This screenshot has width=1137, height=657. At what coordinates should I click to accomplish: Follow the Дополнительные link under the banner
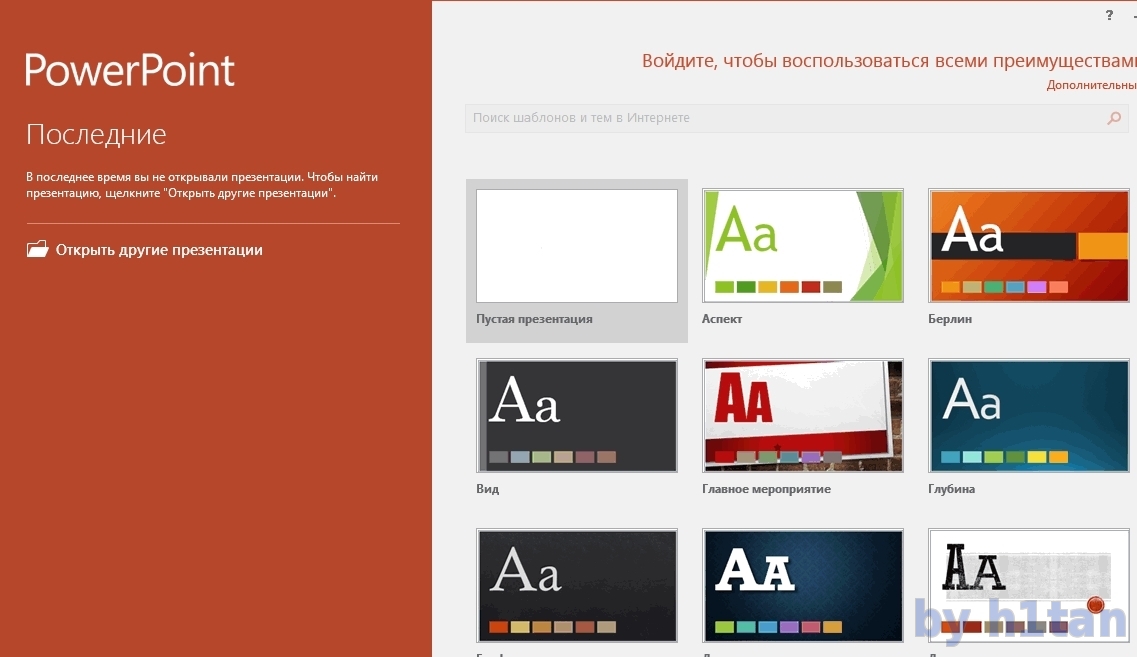coord(1091,86)
